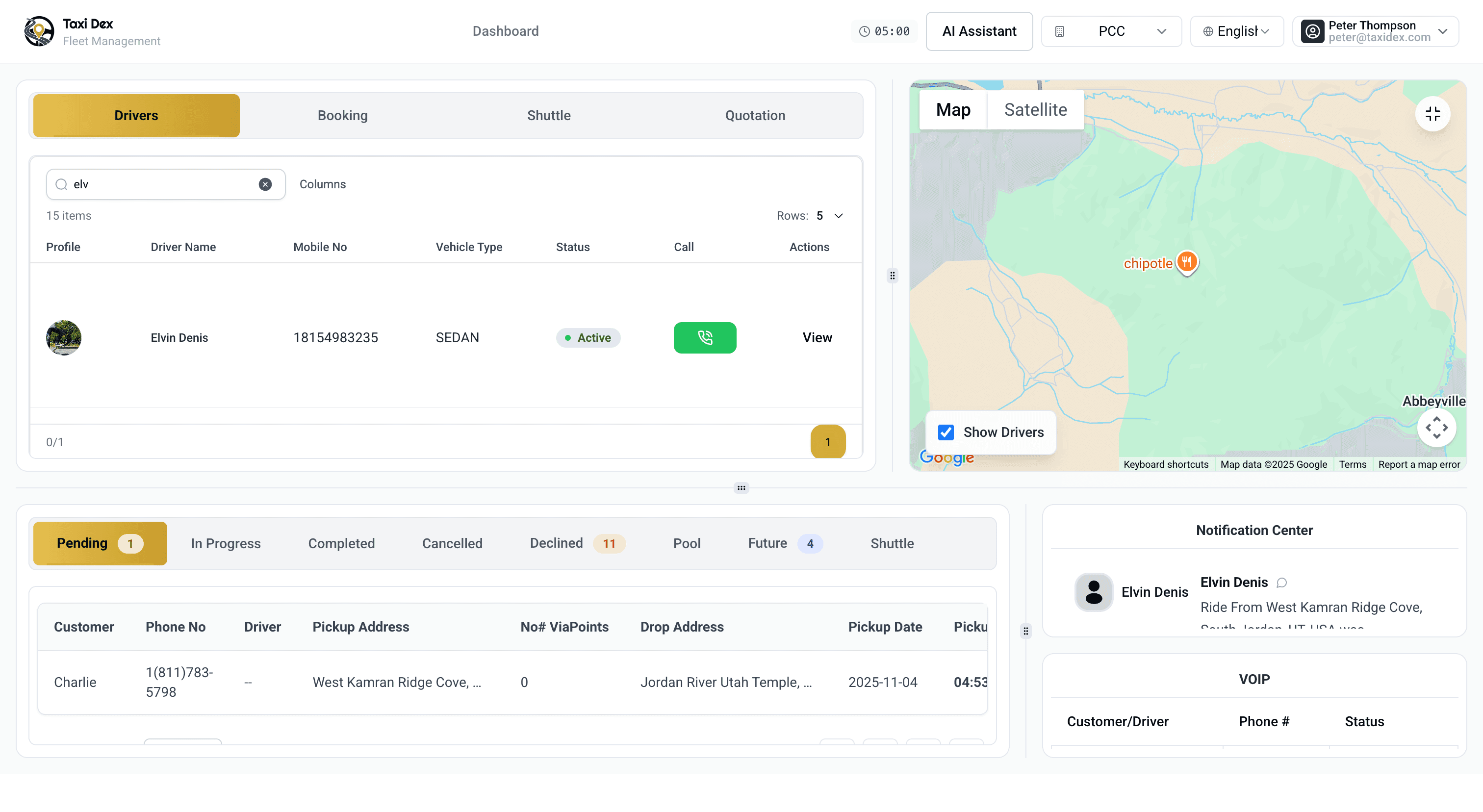Click the Dashboard heading
Screen dimensions: 1483x812
point(506,31)
